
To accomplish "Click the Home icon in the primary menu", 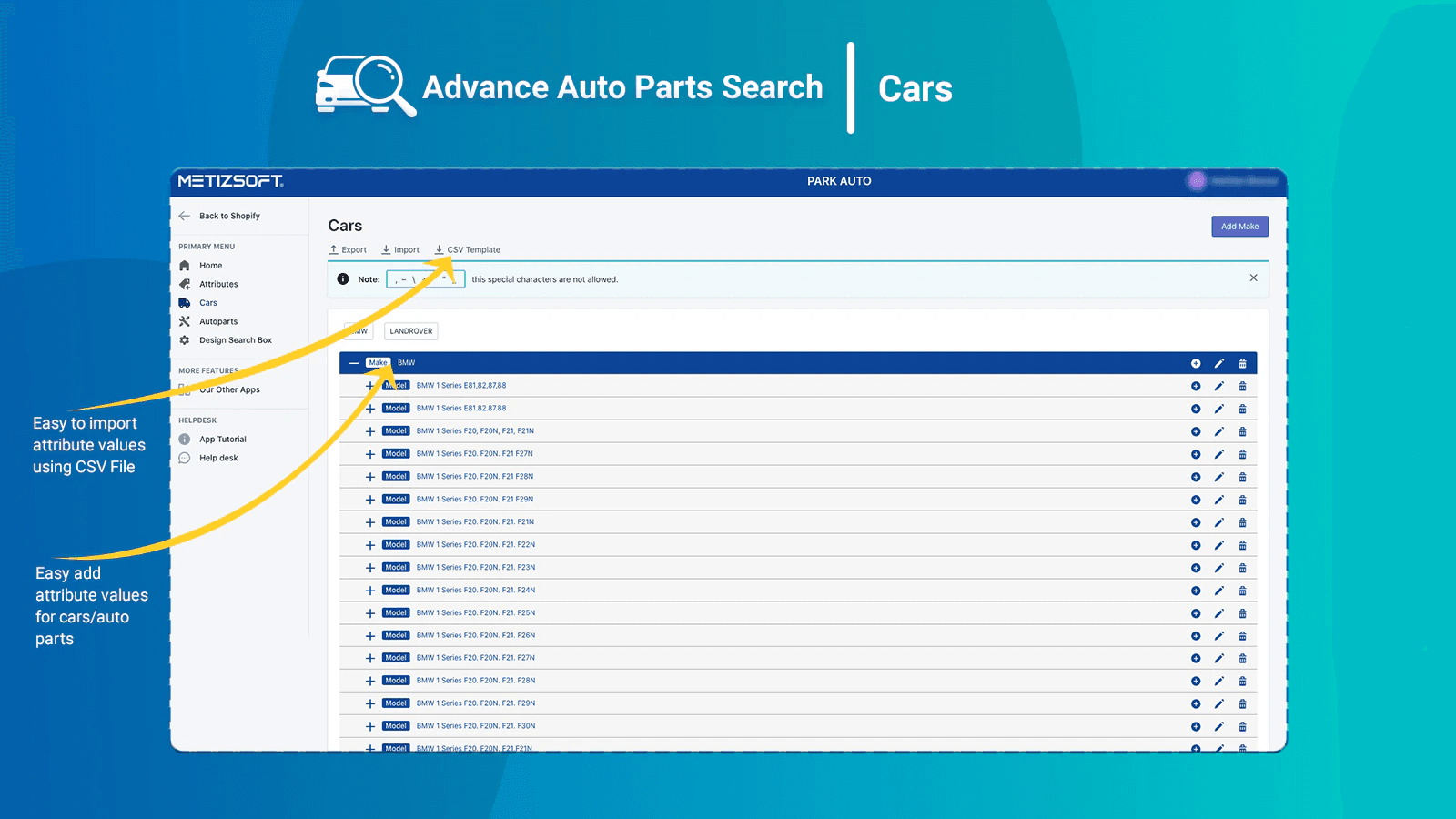I will 186,265.
